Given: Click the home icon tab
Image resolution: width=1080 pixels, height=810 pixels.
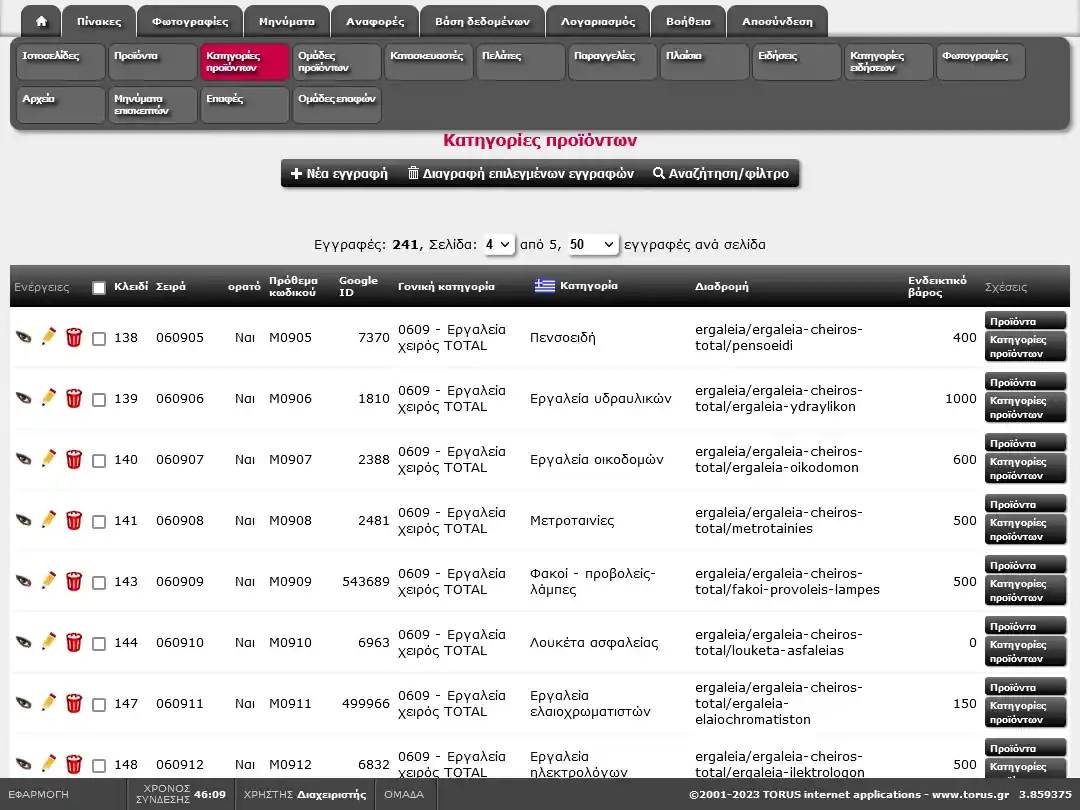Looking at the screenshot, I should [41, 21].
